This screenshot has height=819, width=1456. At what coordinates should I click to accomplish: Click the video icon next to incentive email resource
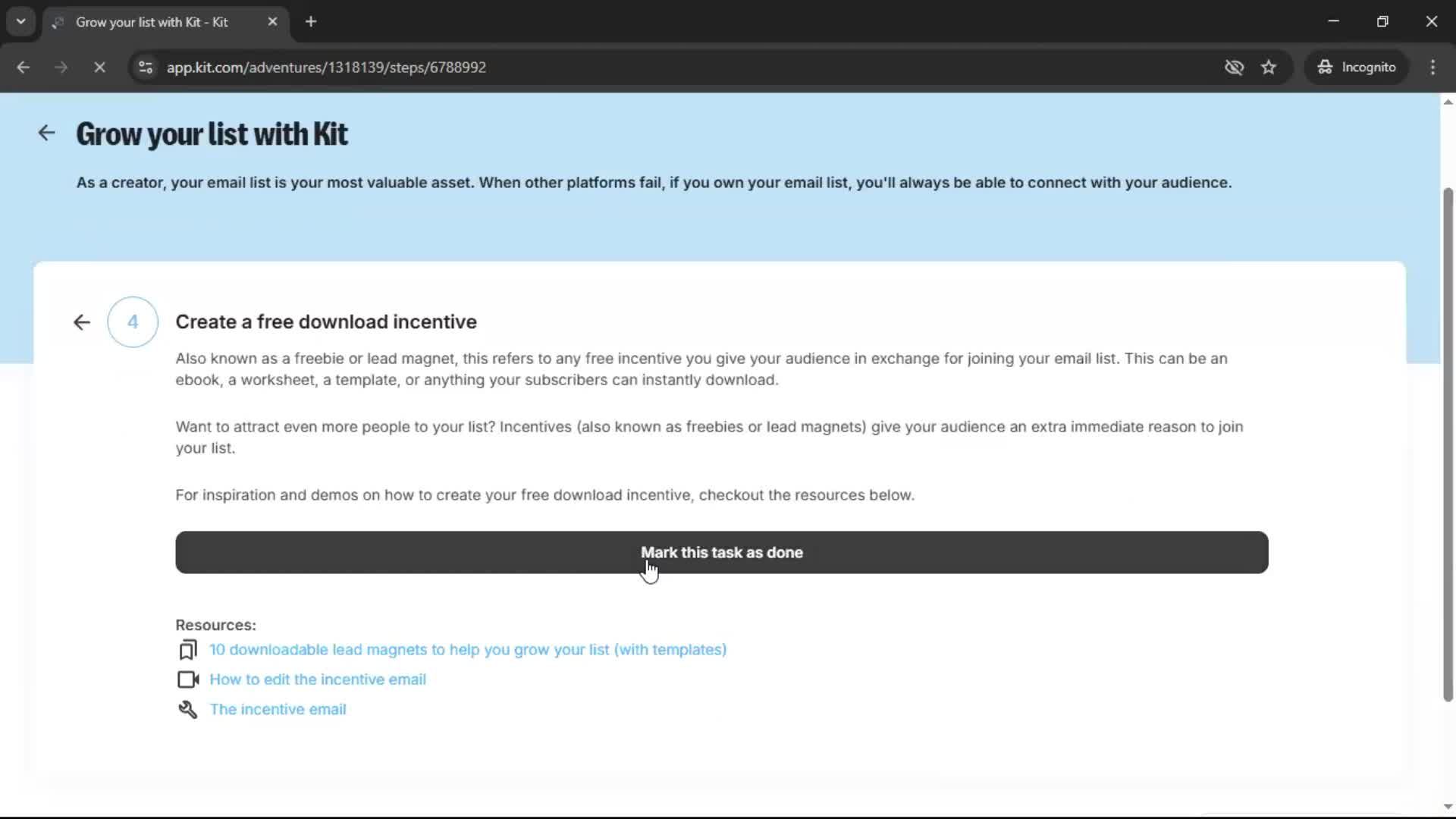click(x=187, y=679)
